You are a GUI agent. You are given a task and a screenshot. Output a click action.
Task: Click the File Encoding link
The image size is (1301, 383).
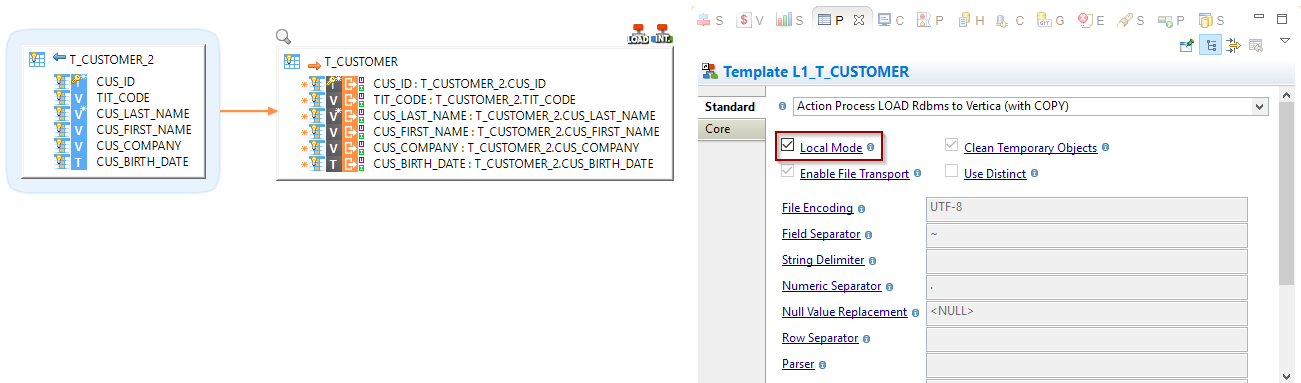pos(817,209)
